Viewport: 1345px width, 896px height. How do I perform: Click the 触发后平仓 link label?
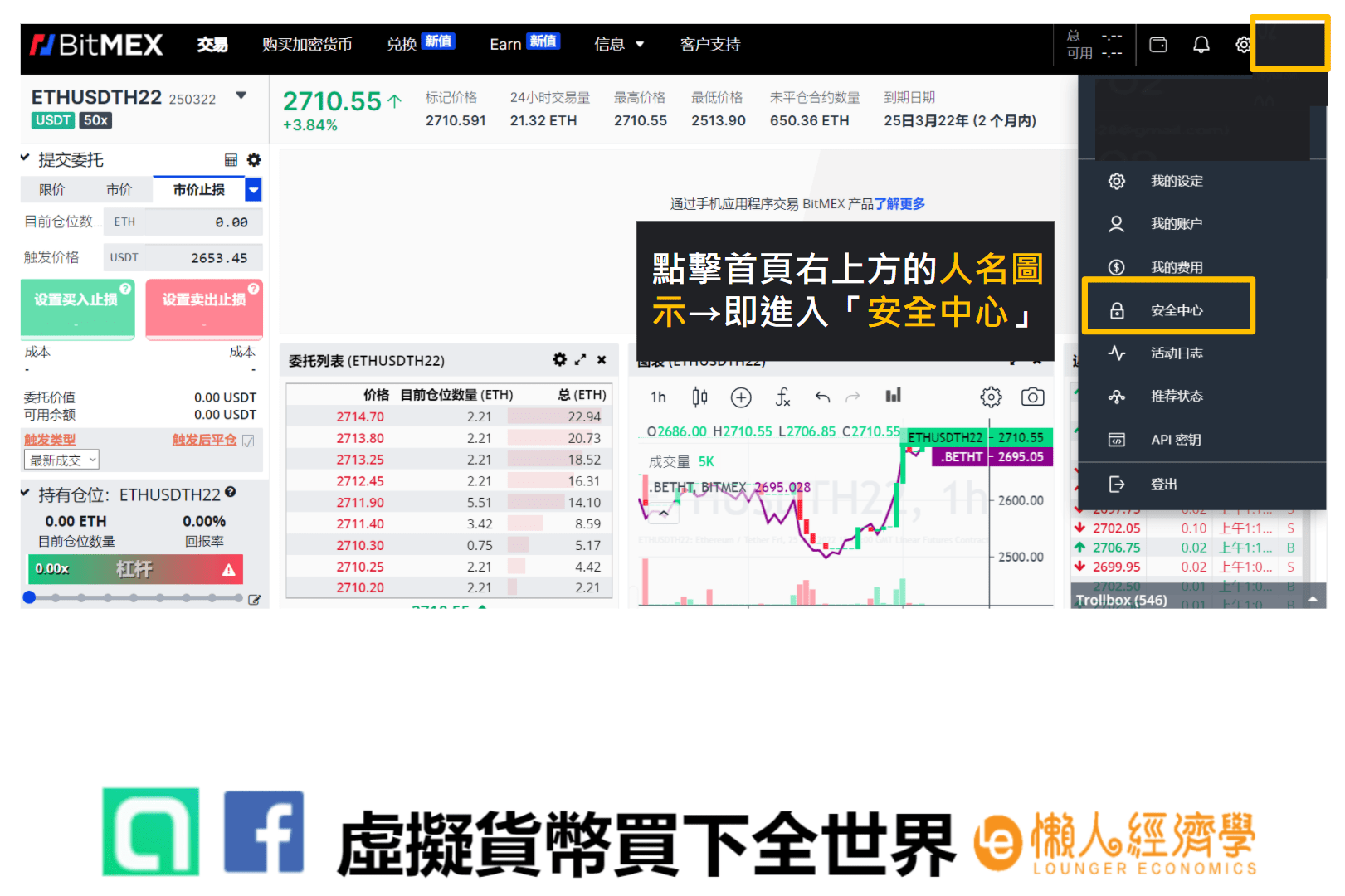pyautogui.click(x=205, y=440)
